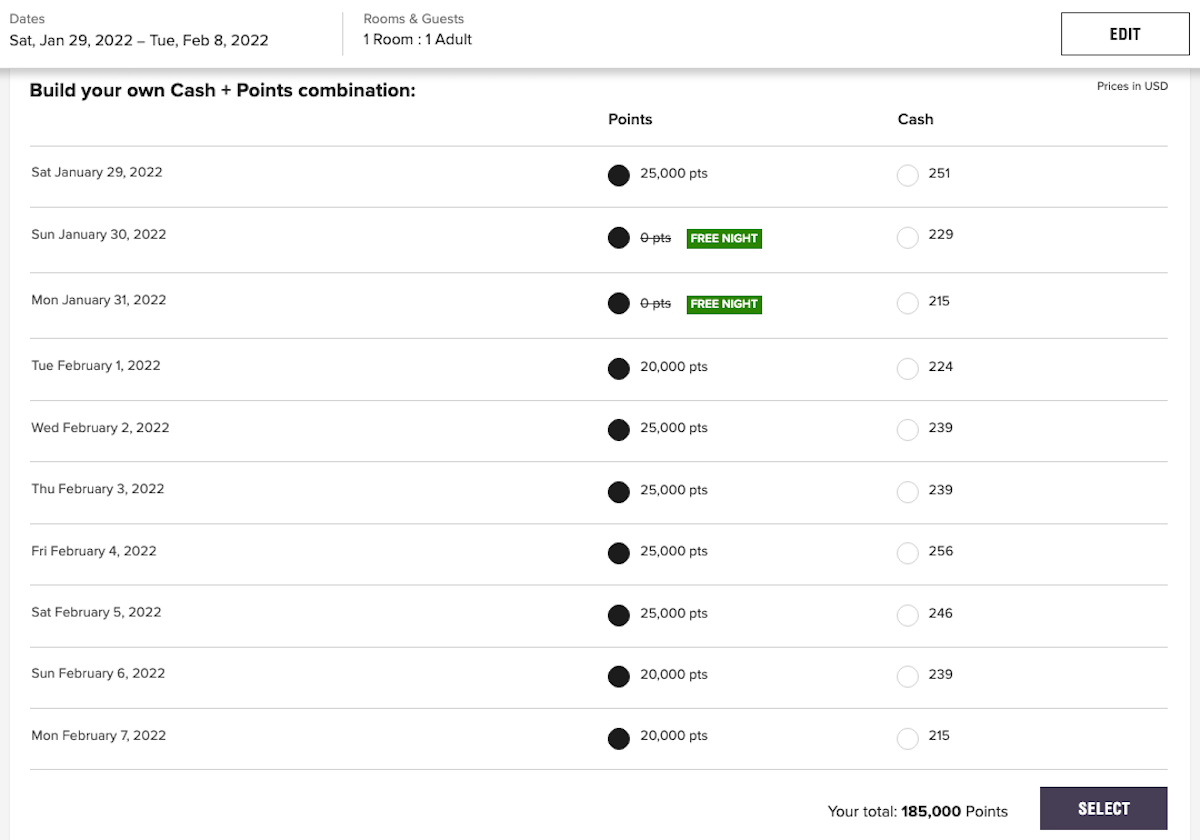Screen dimensions: 1200x840
Task: Select cash rate 224 for February 1
Action: click(x=907, y=368)
